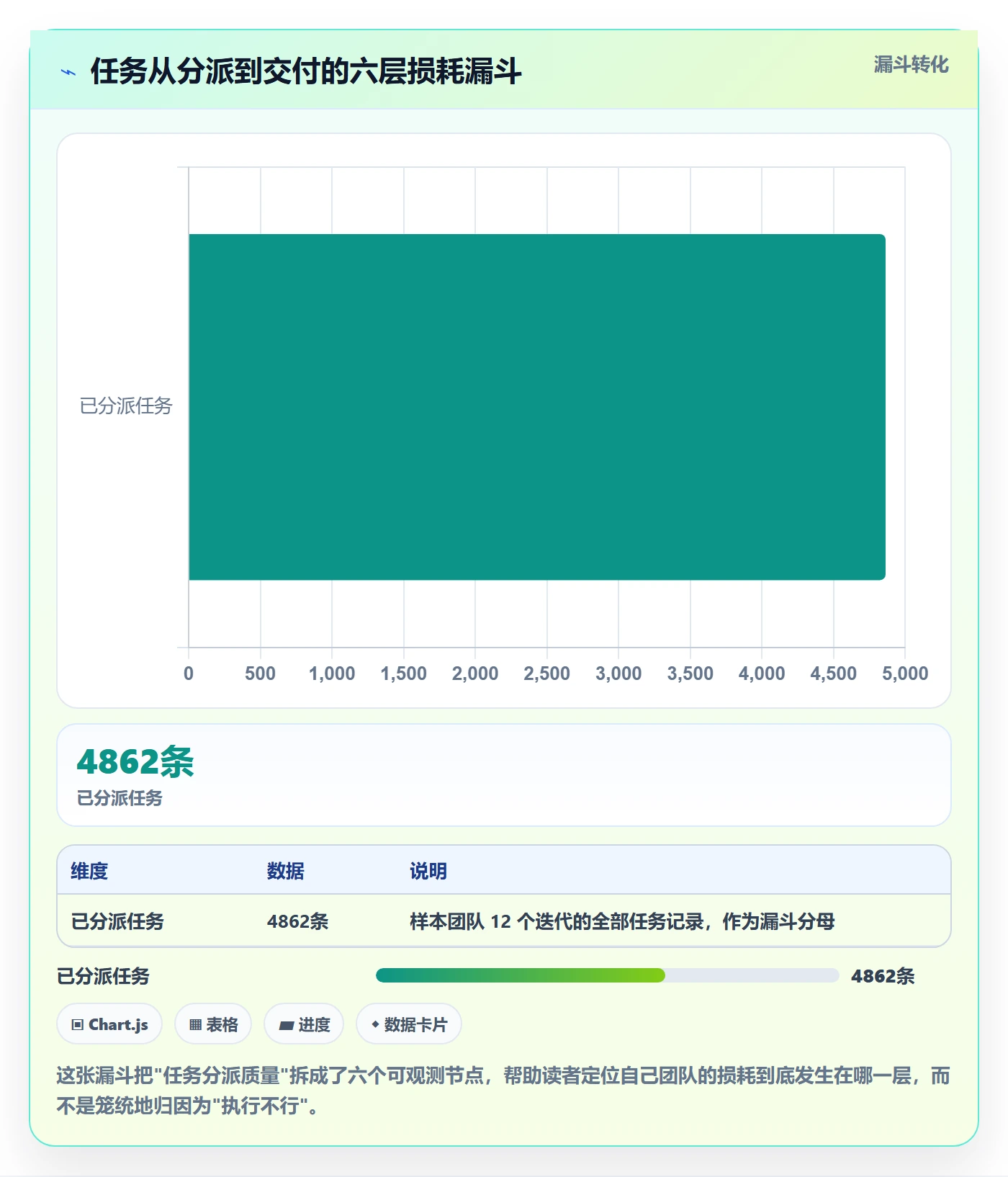The image size is (1008, 1177).
Task: Select the 表格 chip
Action: tap(213, 1024)
